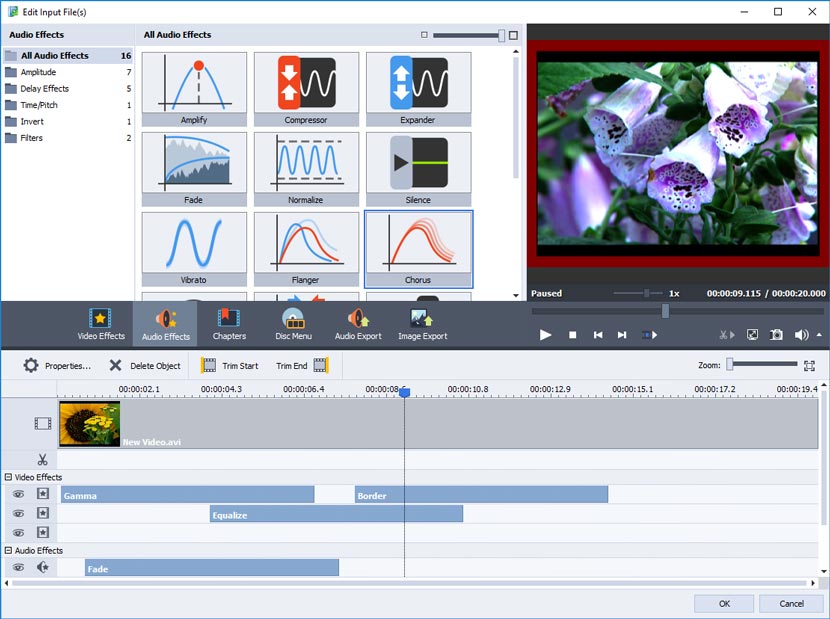Collapse the Audio Effects section
This screenshot has height=619, width=830.
[8, 550]
